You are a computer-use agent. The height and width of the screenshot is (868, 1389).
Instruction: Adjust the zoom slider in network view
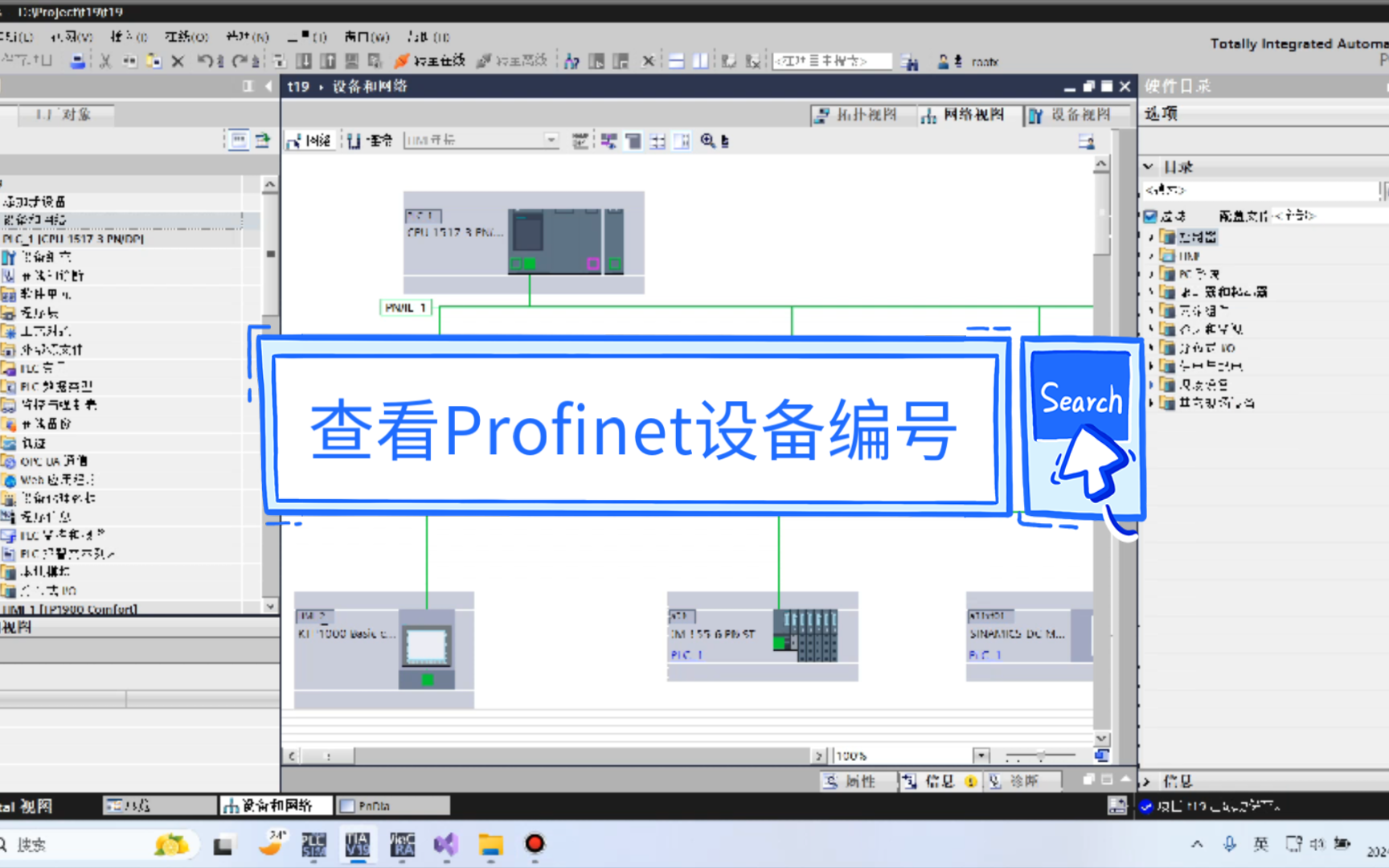click(x=1040, y=755)
